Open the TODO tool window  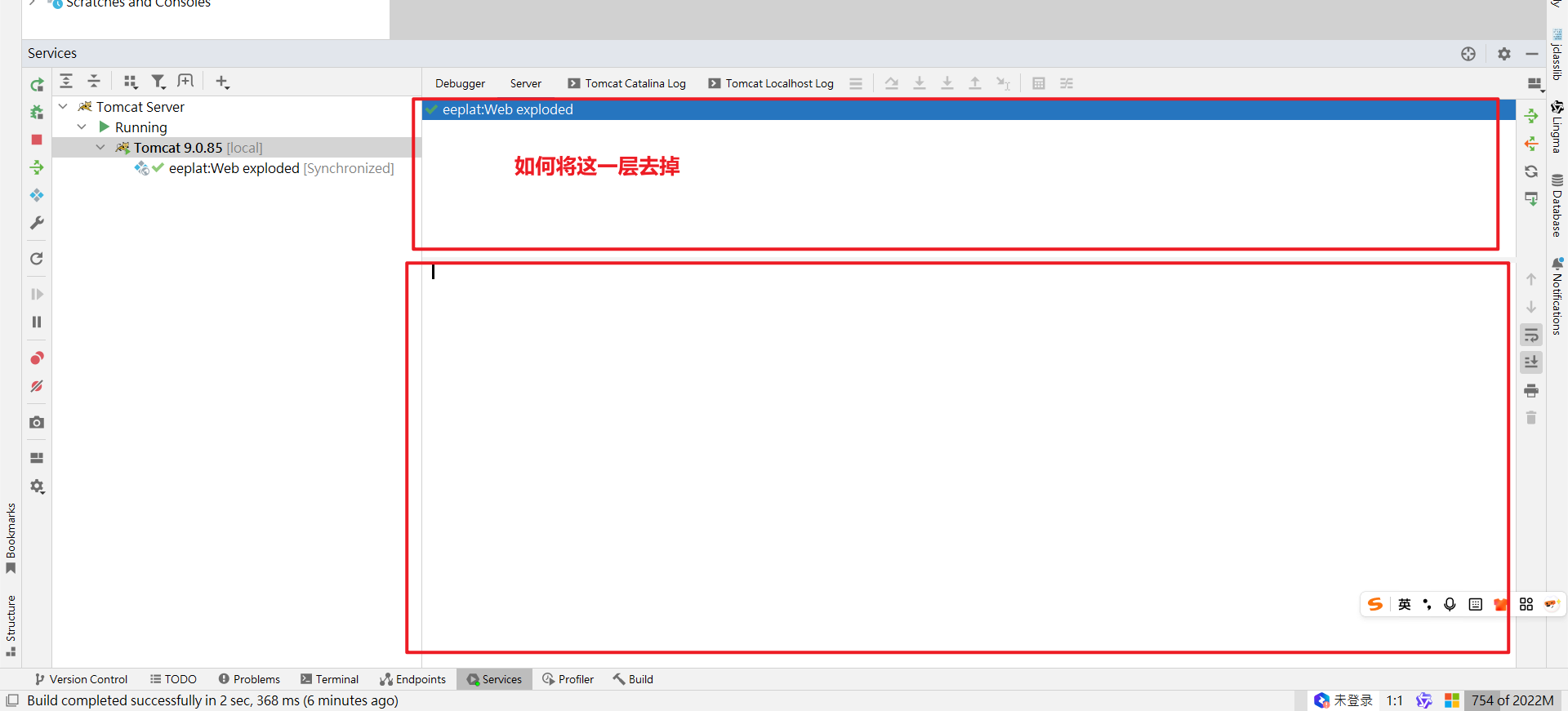173,679
